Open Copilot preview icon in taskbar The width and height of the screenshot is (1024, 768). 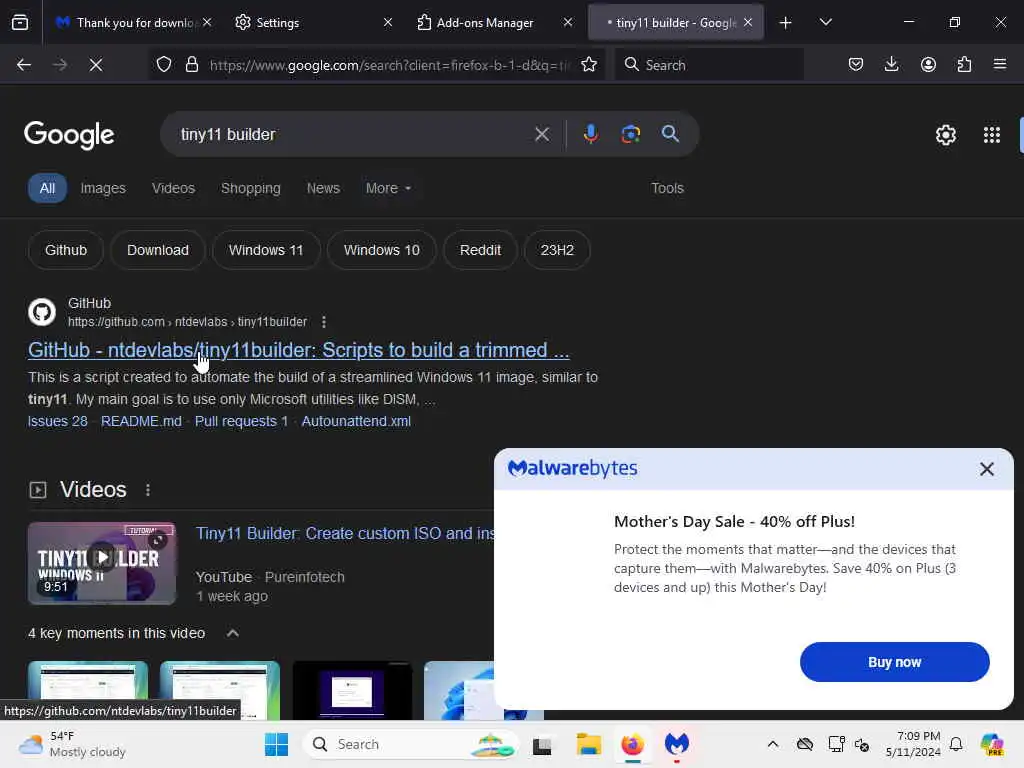[992, 744]
